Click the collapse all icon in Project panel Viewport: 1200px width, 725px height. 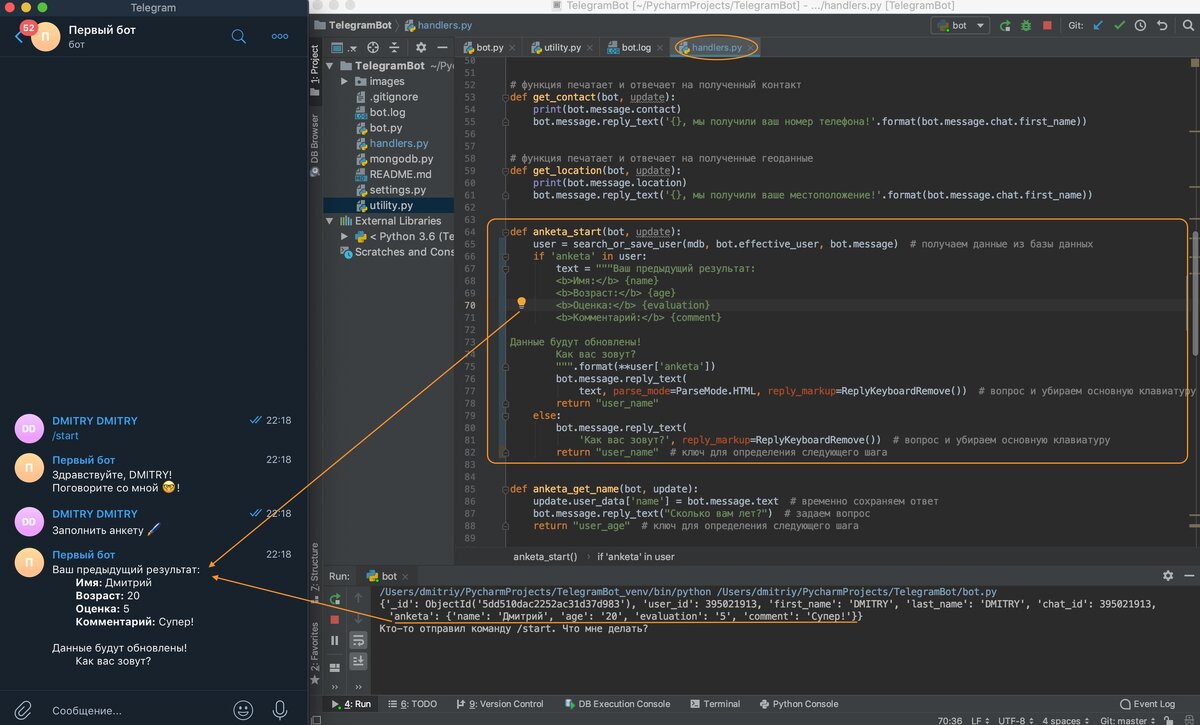coord(394,47)
